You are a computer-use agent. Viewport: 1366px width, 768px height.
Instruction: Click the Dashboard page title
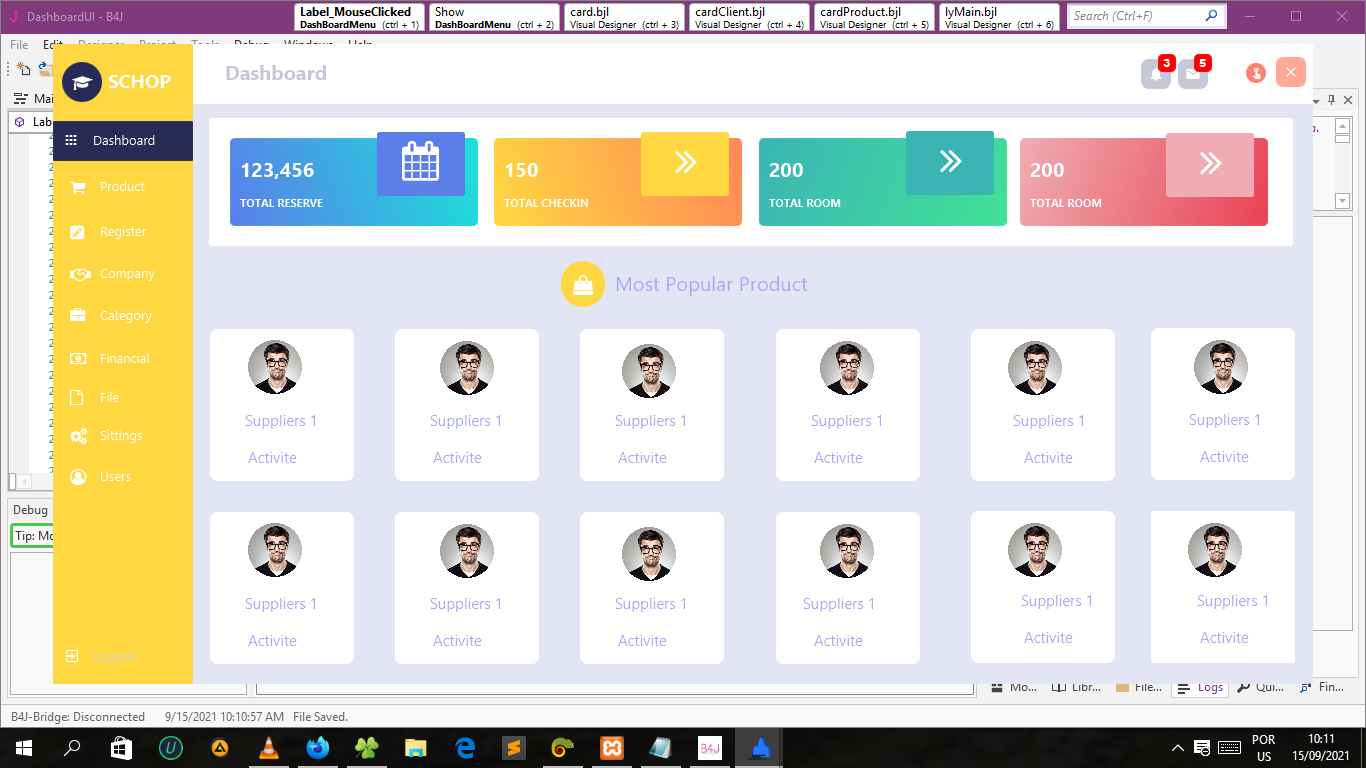point(276,73)
